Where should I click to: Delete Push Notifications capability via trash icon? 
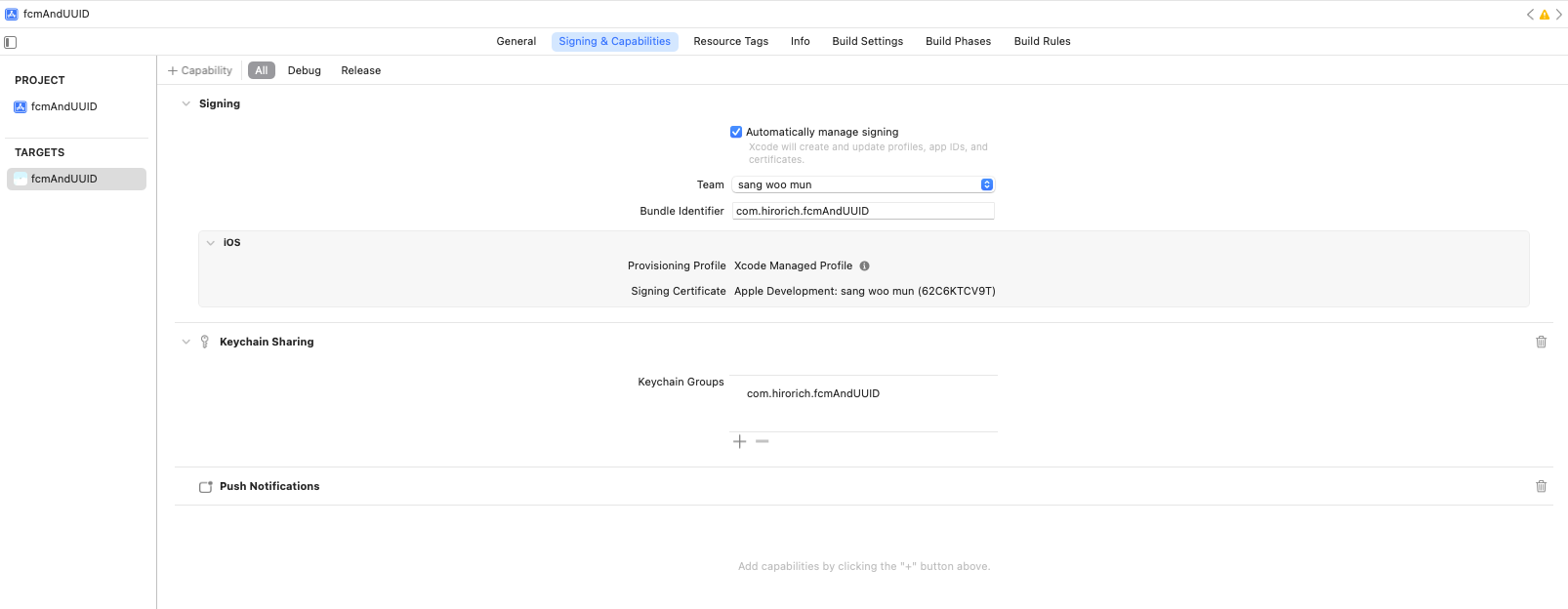point(1542,486)
